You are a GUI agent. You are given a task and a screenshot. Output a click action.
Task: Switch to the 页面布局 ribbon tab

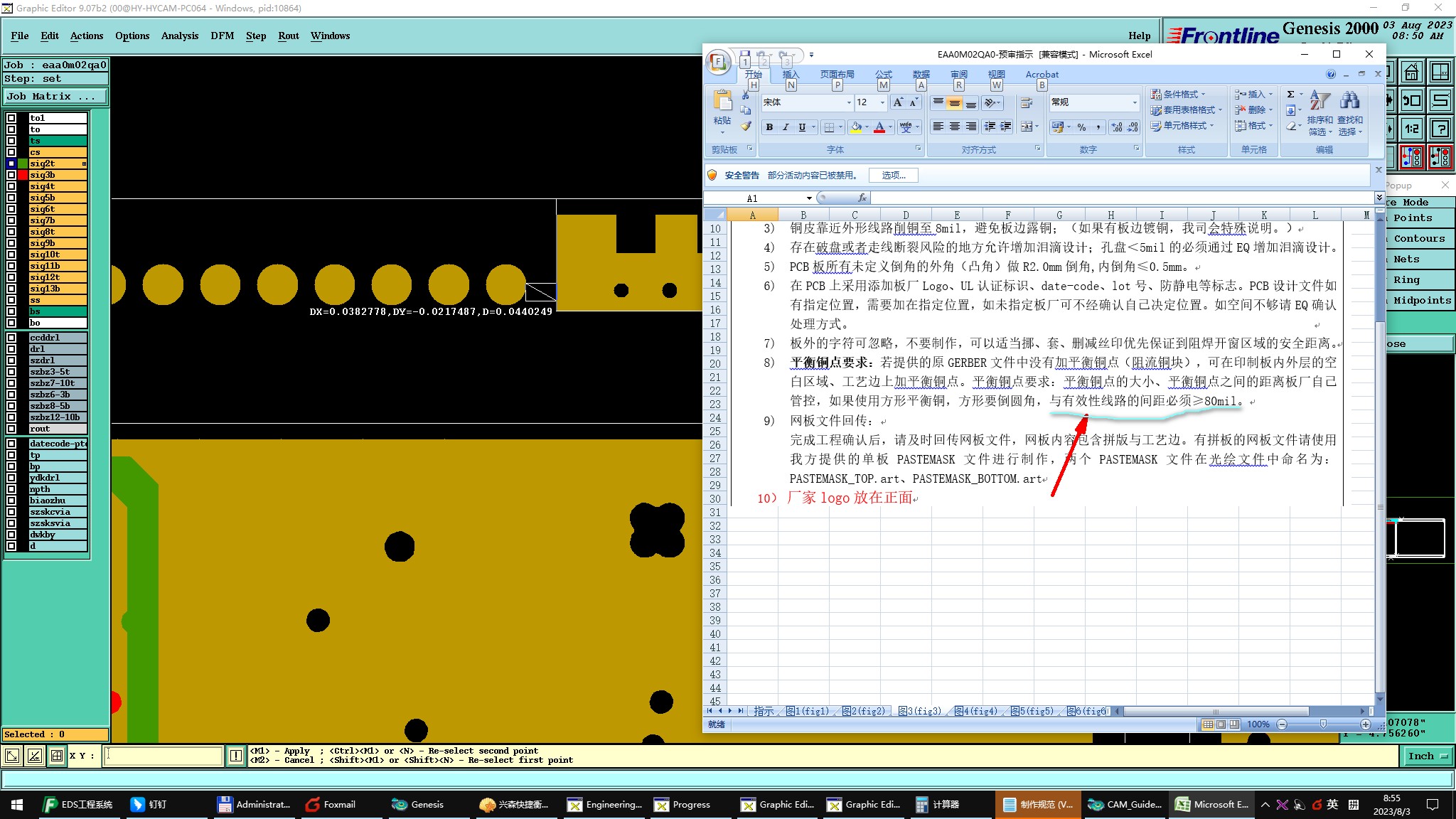tap(837, 74)
